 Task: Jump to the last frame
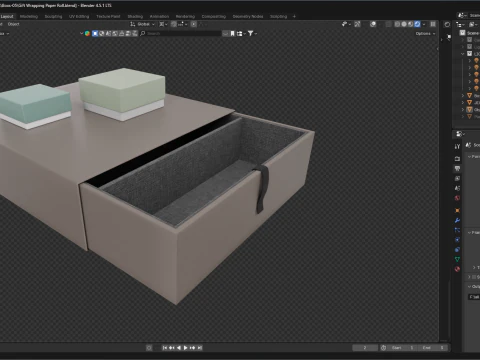(x=199, y=348)
